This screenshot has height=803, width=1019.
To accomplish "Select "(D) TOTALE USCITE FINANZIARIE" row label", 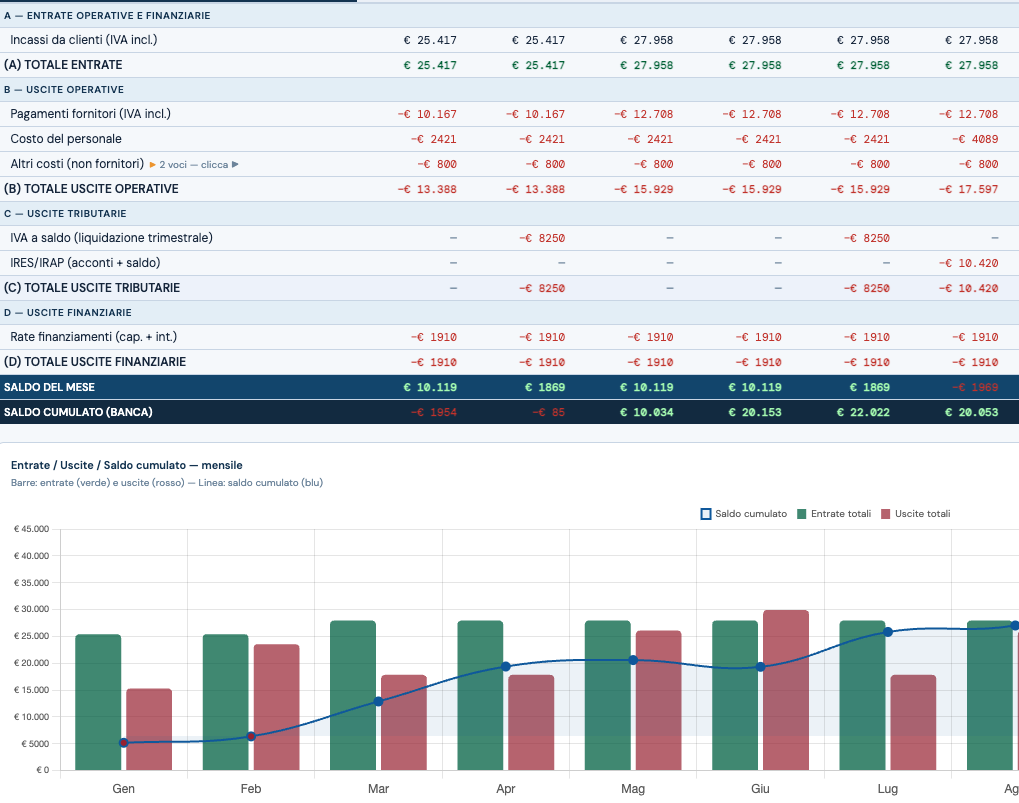I will [95, 362].
